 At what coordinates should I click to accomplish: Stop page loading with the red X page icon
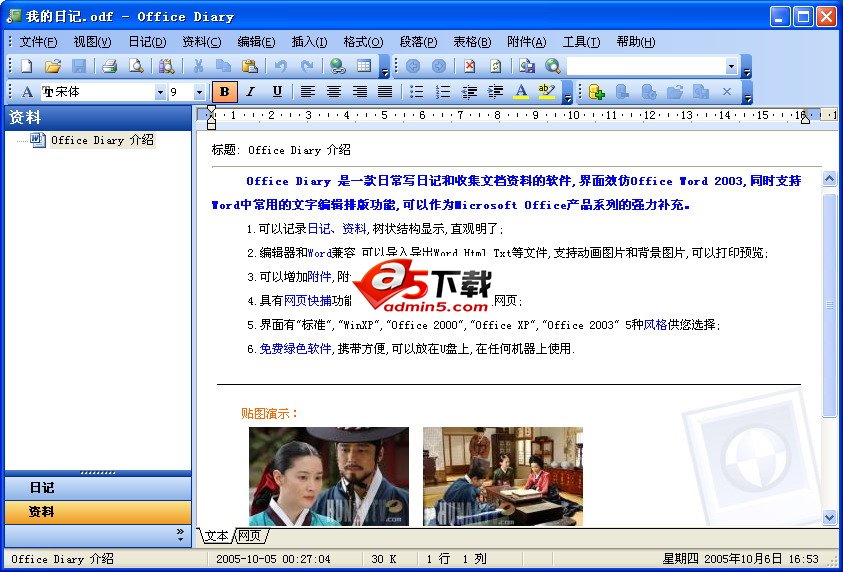(469, 66)
